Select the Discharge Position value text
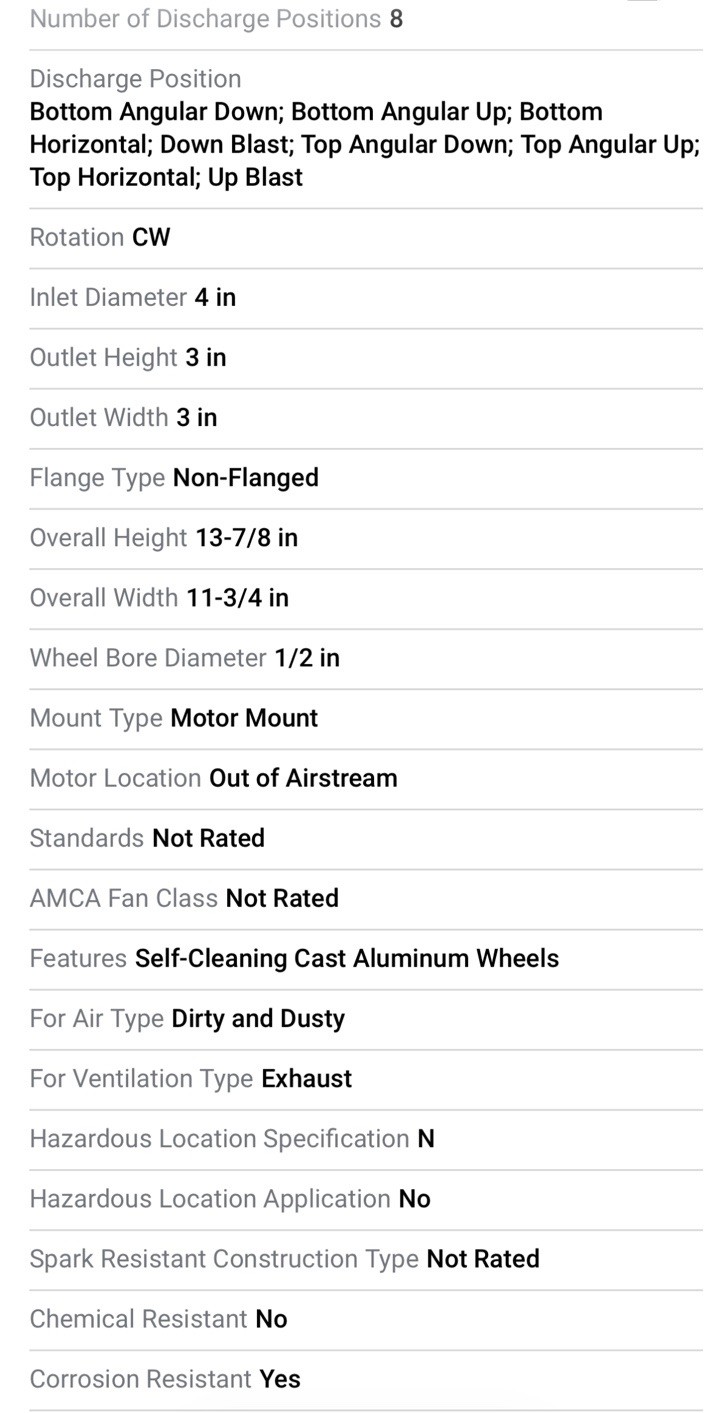This screenshot has height=1413, width=715. (365, 145)
